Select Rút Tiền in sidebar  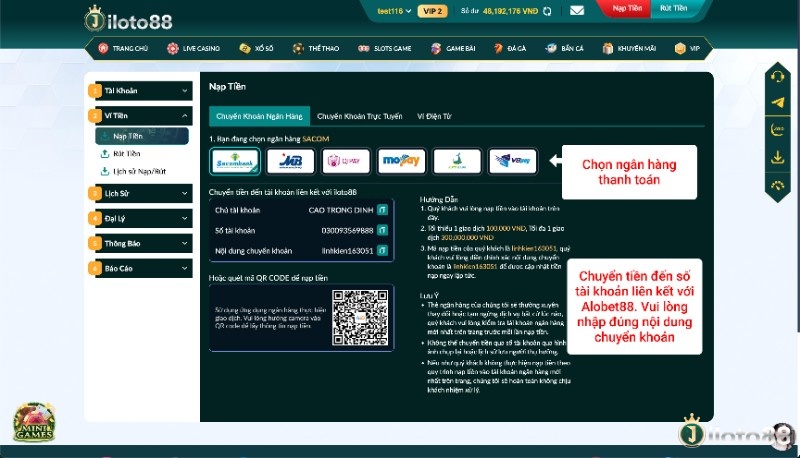[120, 154]
